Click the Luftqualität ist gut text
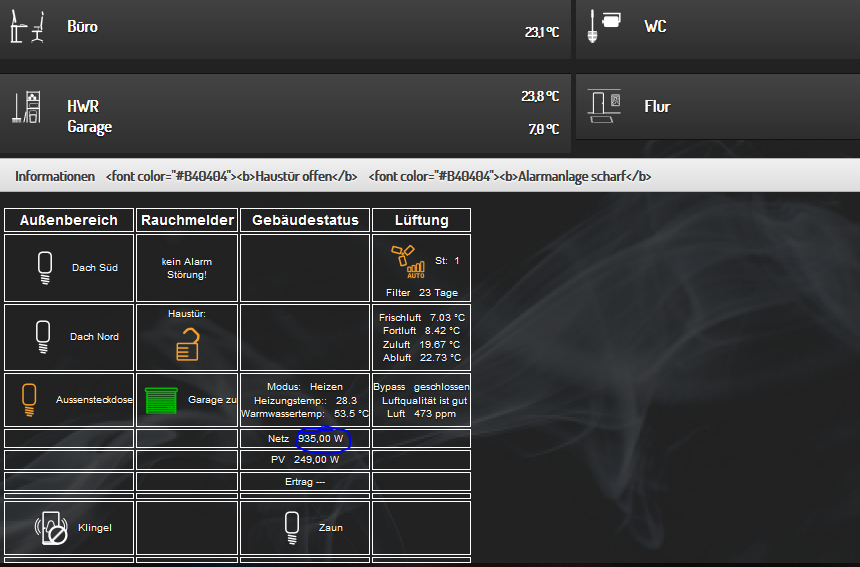 [425, 401]
